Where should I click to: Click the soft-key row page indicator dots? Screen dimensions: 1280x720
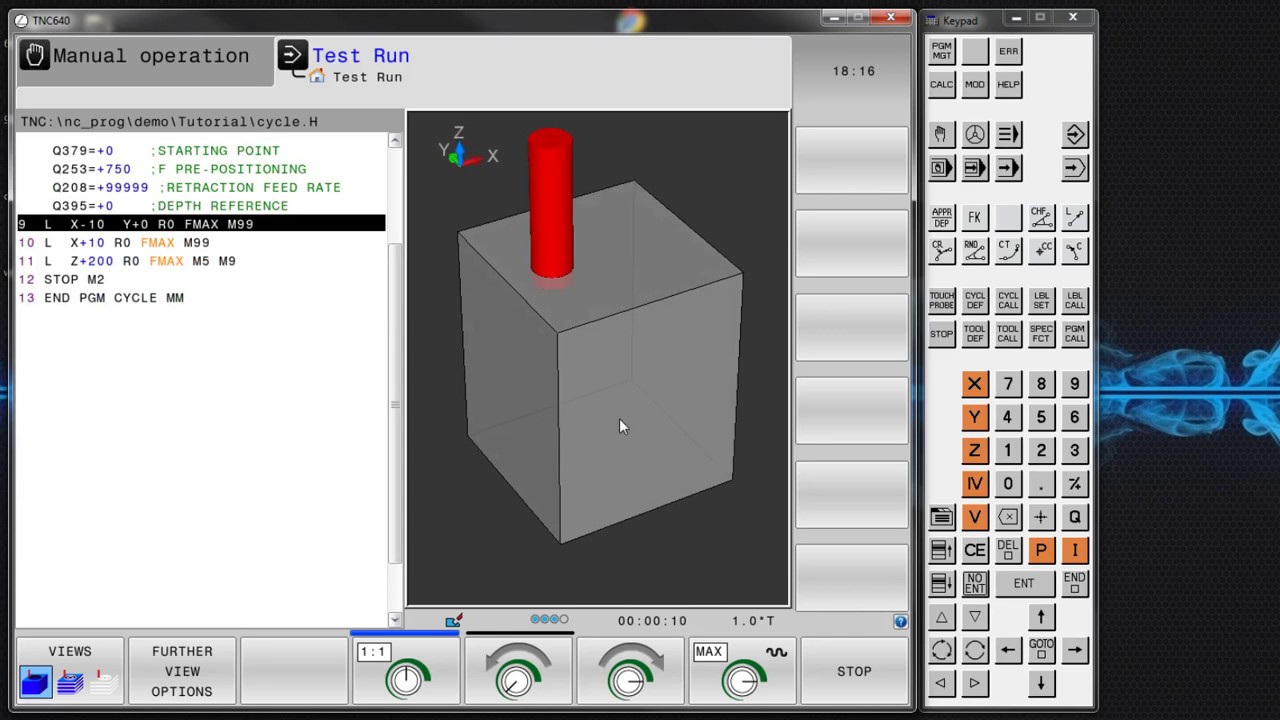(x=549, y=620)
